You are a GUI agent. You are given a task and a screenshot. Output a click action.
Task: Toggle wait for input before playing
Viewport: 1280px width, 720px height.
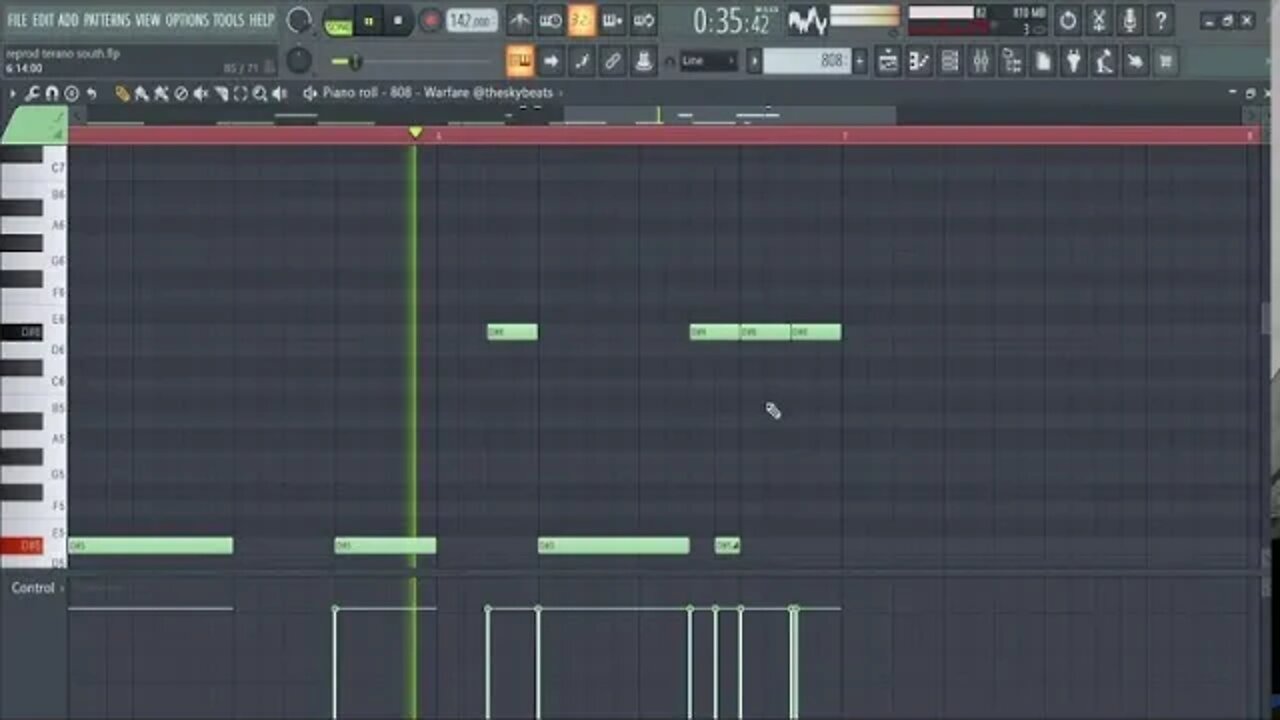click(x=551, y=20)
